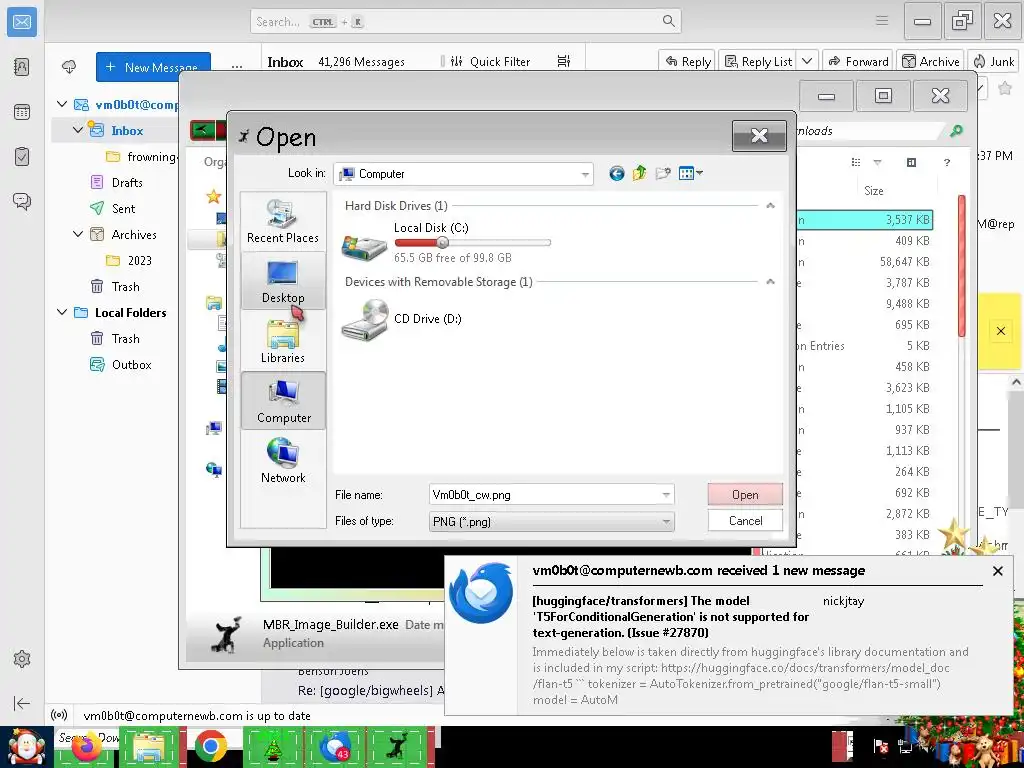1024x768 pixels.
Task: Select the file sized 58,647 KB
Action: pyautogui.click(x=904, y=262)
